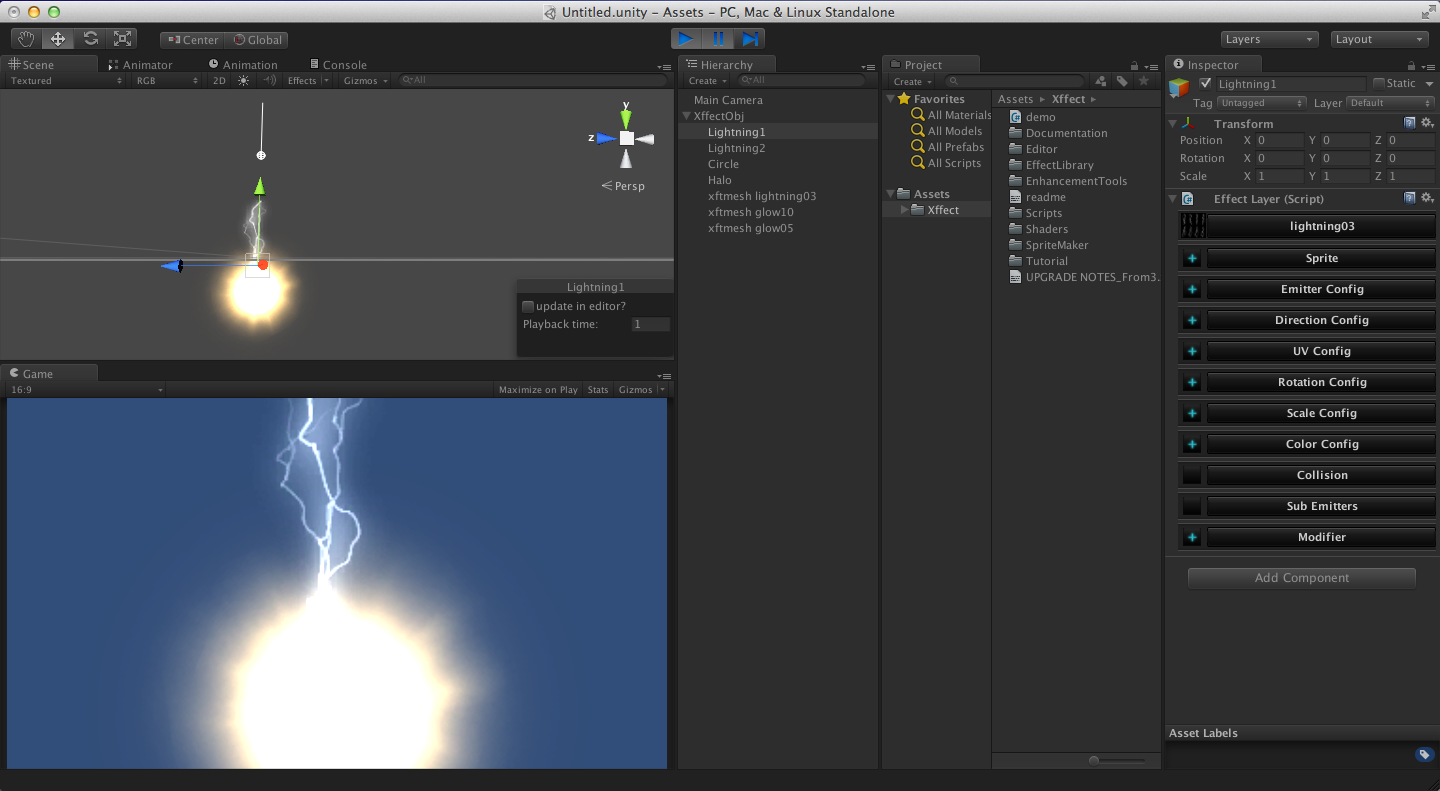Open Transform component gear menu

[x=1427, y=123]
